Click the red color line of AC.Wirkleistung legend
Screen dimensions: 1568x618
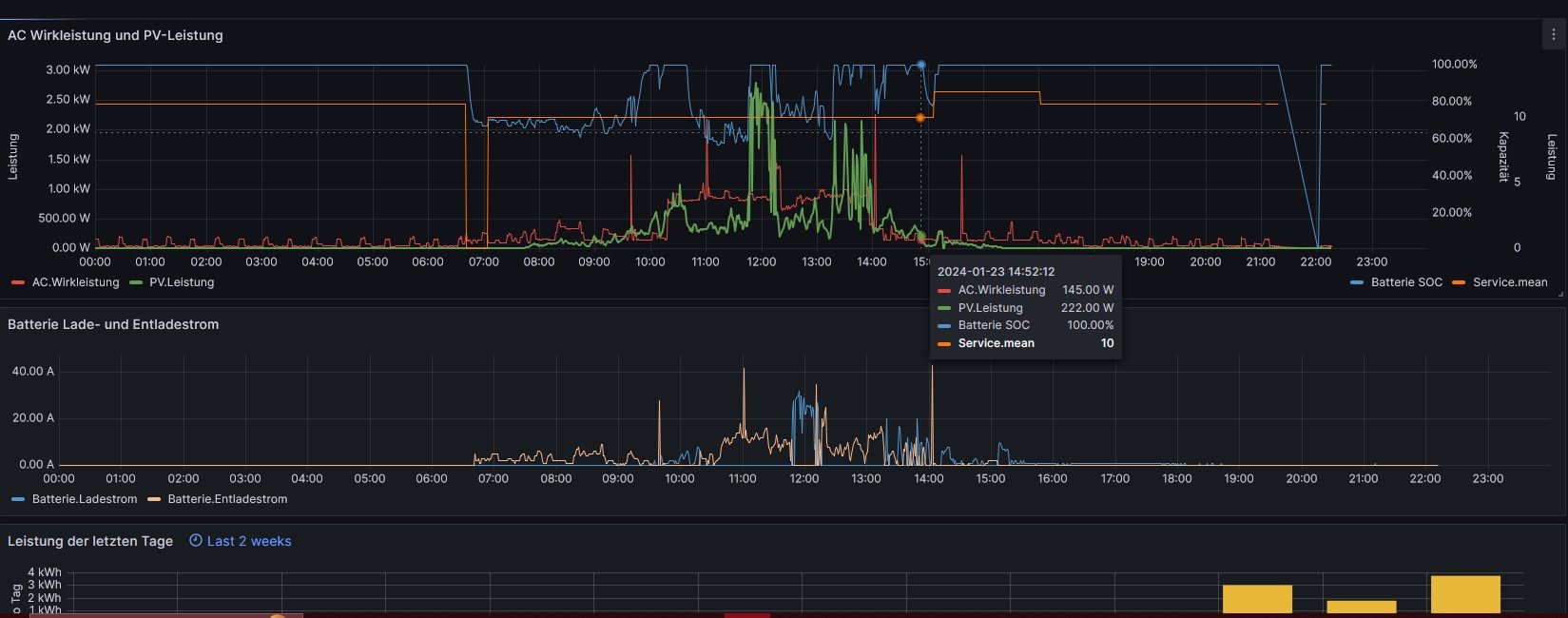pyautogui.click(x=17, y=282)
